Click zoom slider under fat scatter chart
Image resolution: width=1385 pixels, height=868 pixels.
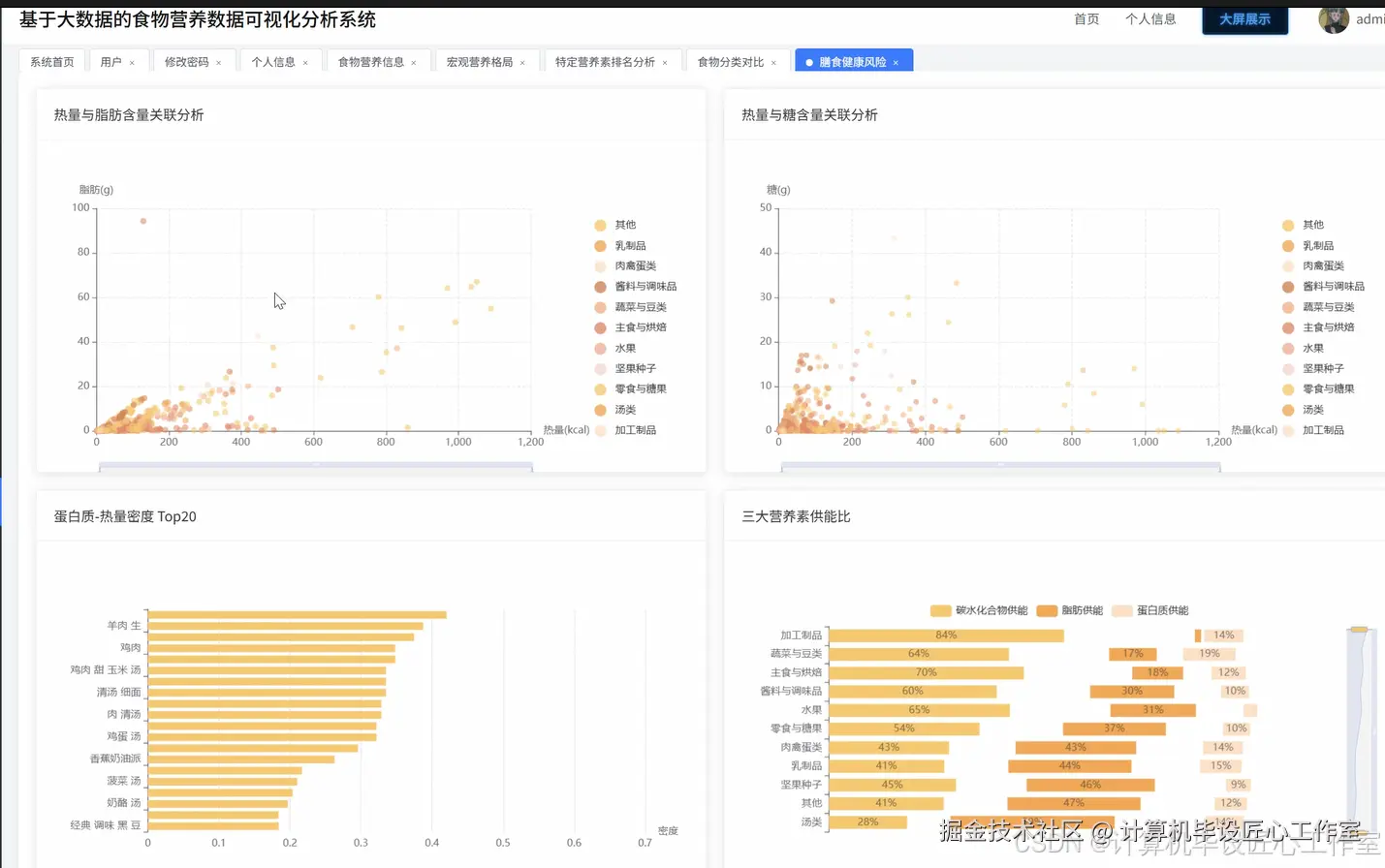[x=316, y=467]
